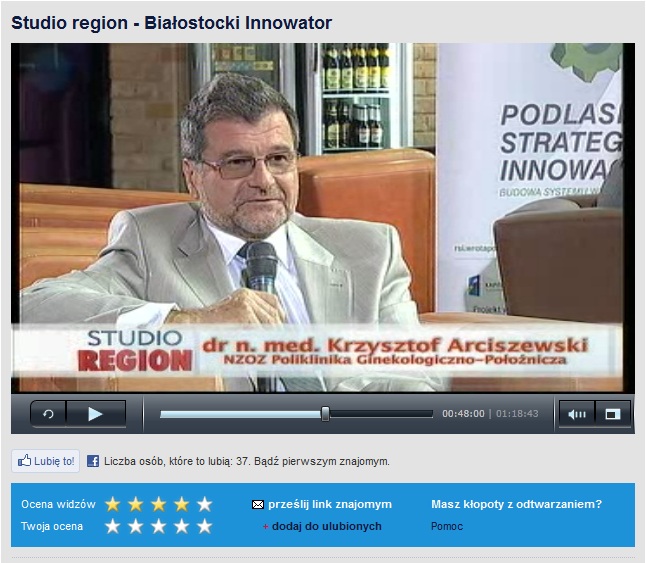Screen dimensions: 646x563
Task: Click the text Masz kłopoty z odtwarzaniem?
Action: click(517, 504)
